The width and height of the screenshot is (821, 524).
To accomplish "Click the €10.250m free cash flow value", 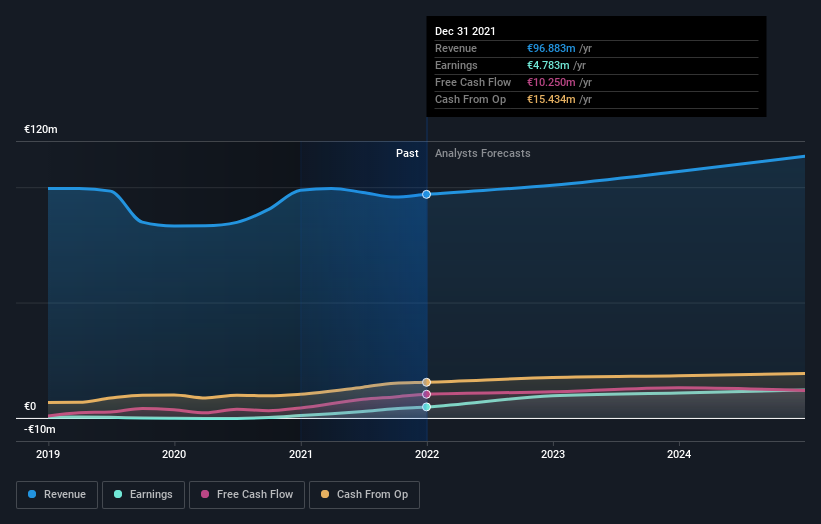I will [x=551, y=82].
